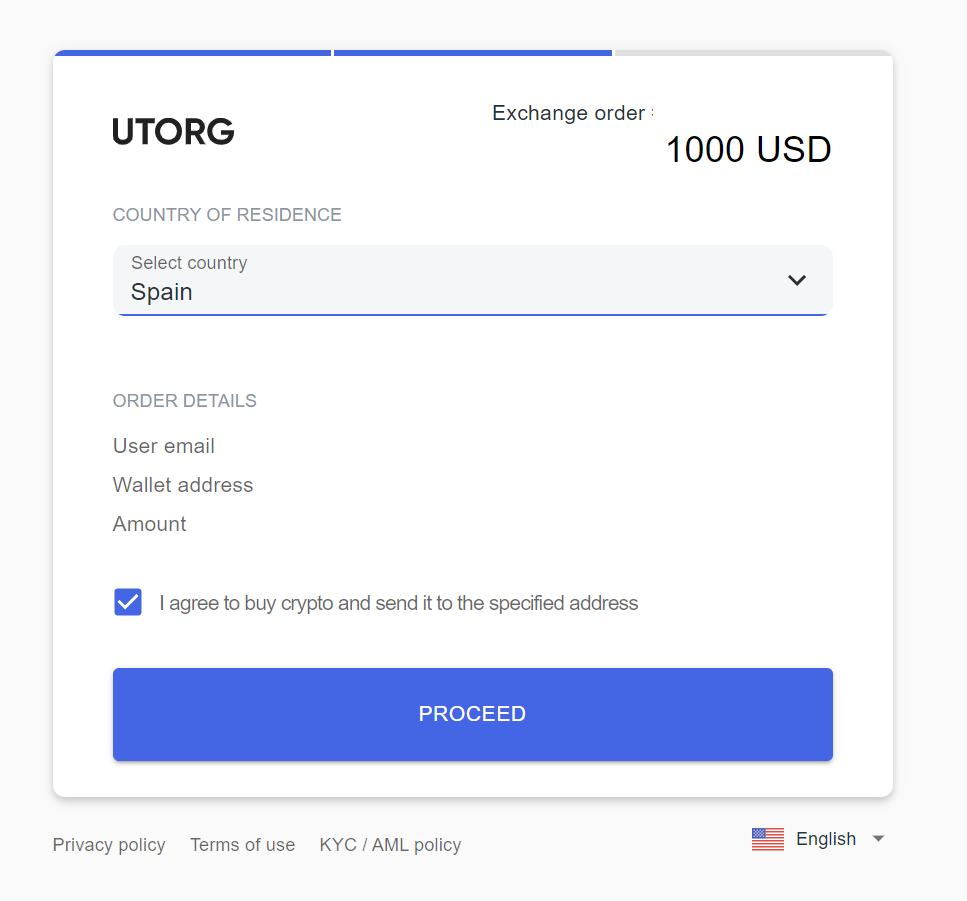Open the KYC / AML policy link
Screen dimensions: 967x901
[390, 845]
